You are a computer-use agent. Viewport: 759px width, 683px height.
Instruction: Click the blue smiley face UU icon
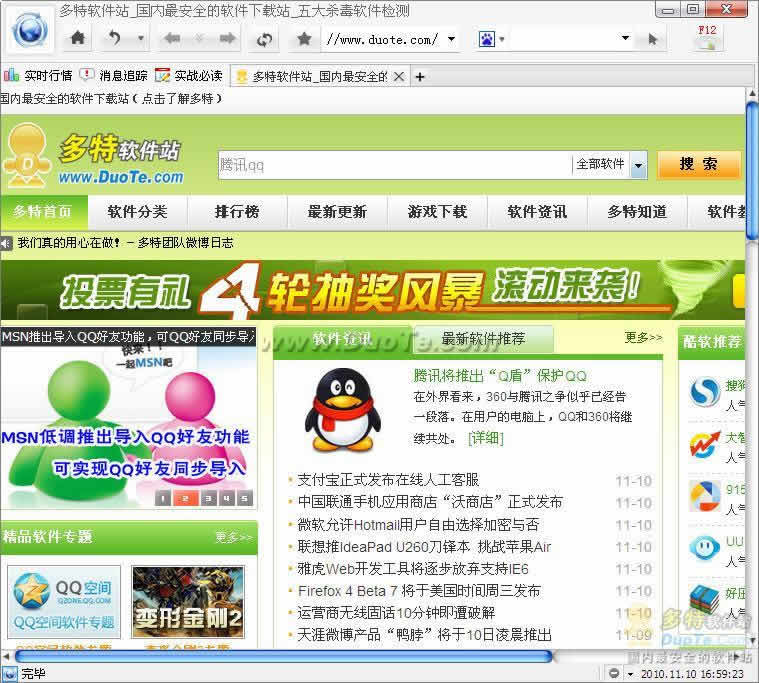click(x=705, y=548)
